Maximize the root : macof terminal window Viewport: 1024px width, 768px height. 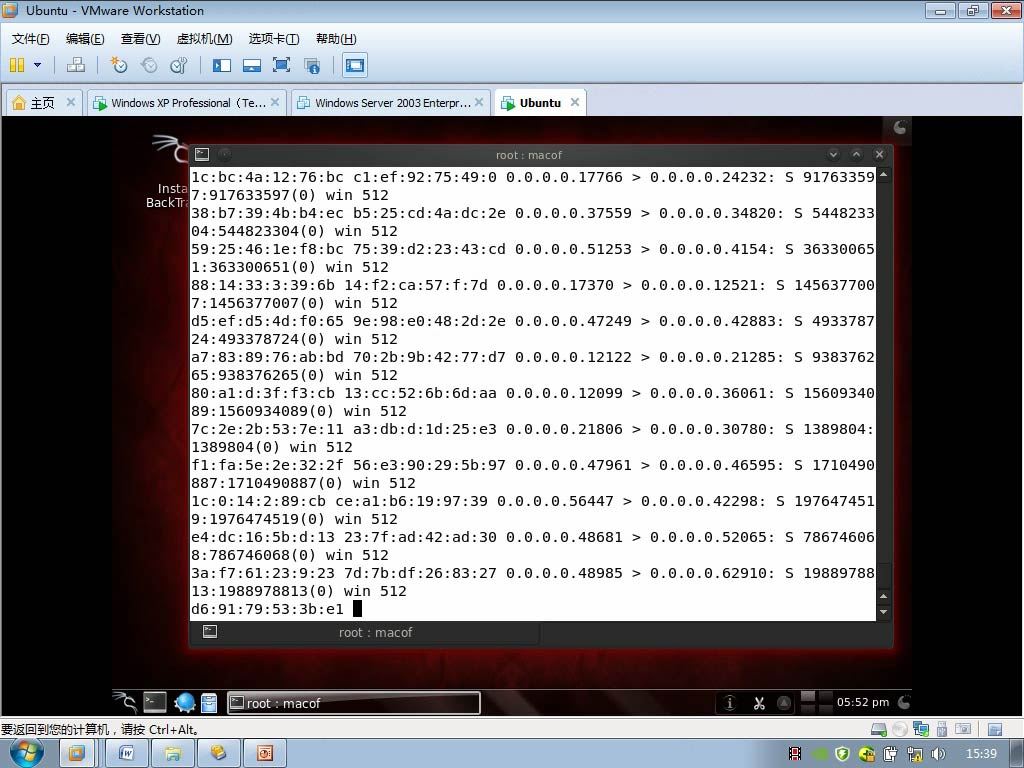[856, 154]
